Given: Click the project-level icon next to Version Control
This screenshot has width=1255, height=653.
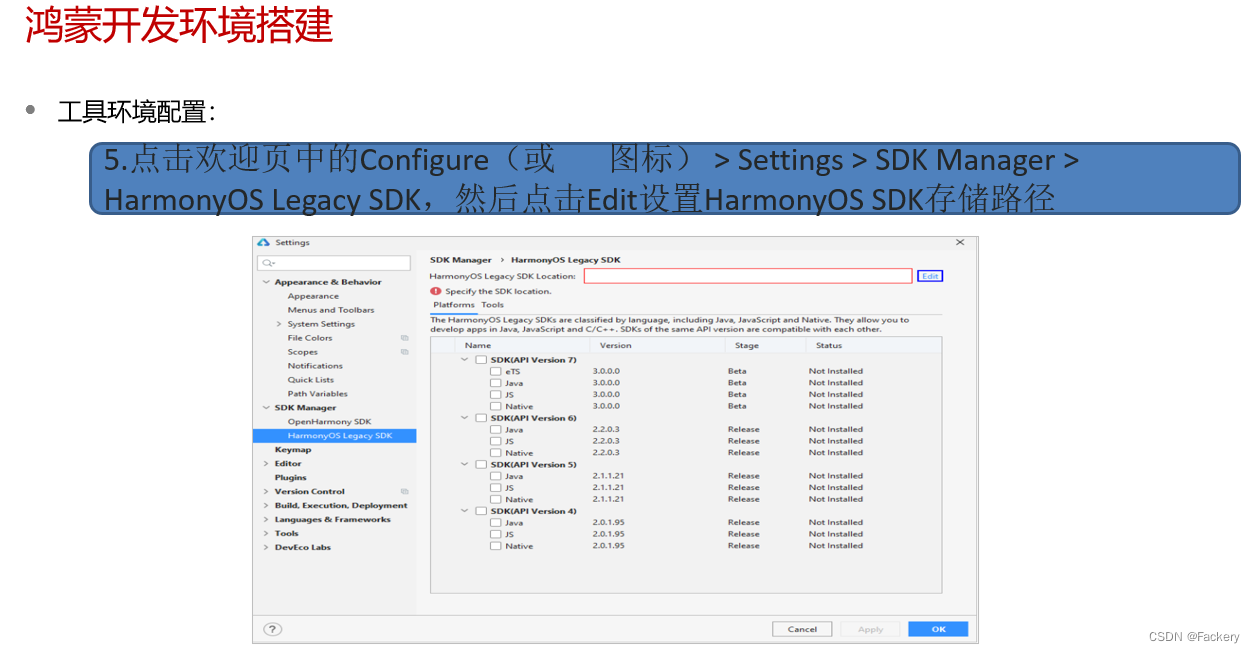Looking at the screenshot, I should point(405,491).
